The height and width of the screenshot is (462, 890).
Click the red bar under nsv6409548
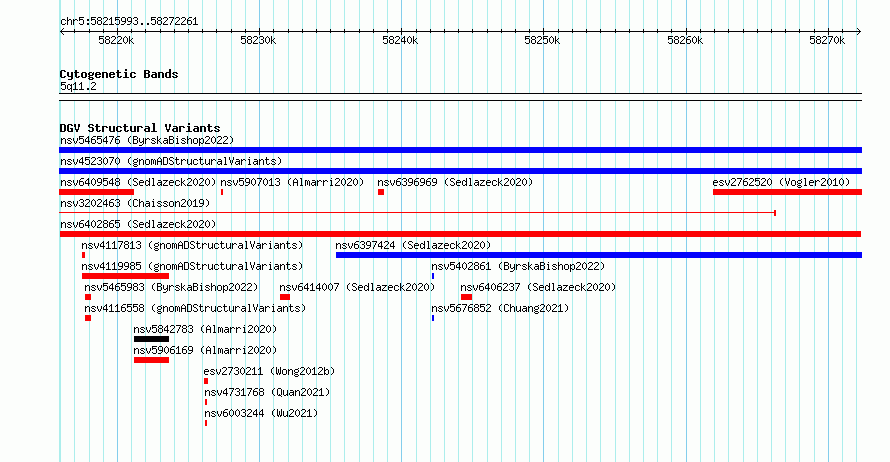(x=96, y=192)
